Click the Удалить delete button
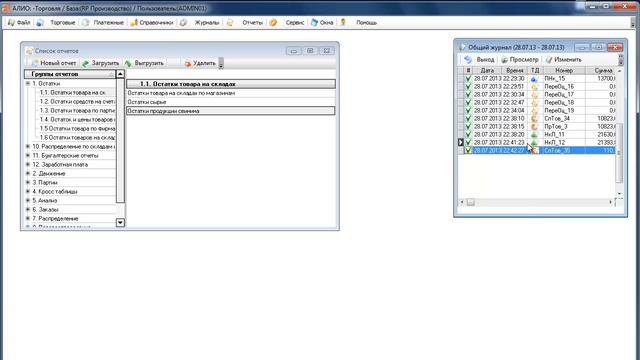The height and width of the screenshot is (360, 640). [200, 63]
